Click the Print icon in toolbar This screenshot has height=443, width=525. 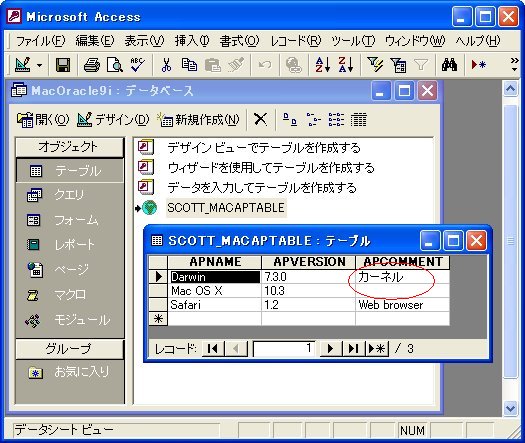[92, 65]
